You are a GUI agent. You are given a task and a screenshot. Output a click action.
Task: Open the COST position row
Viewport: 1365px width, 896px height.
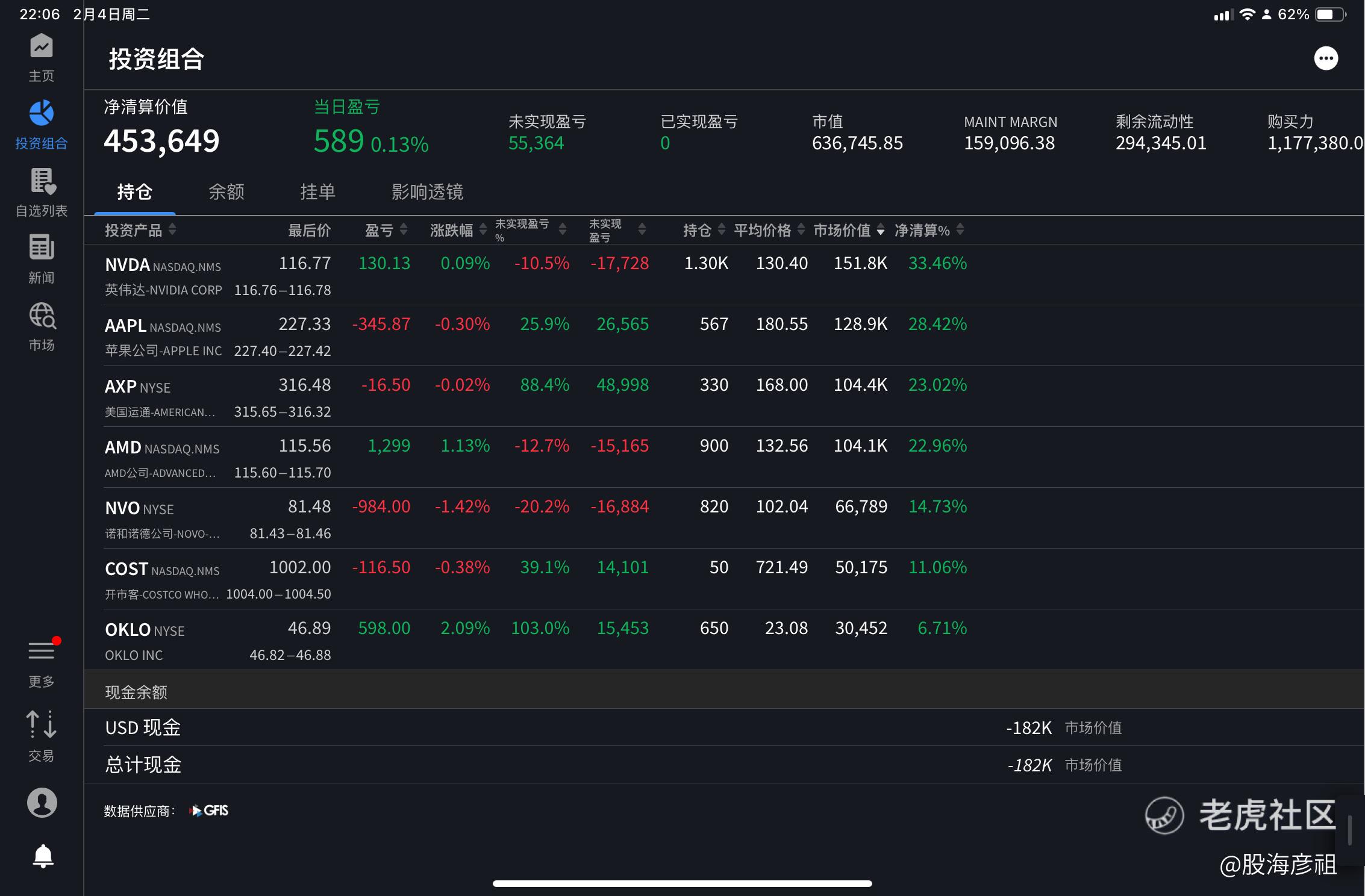[x=724, y=579]
